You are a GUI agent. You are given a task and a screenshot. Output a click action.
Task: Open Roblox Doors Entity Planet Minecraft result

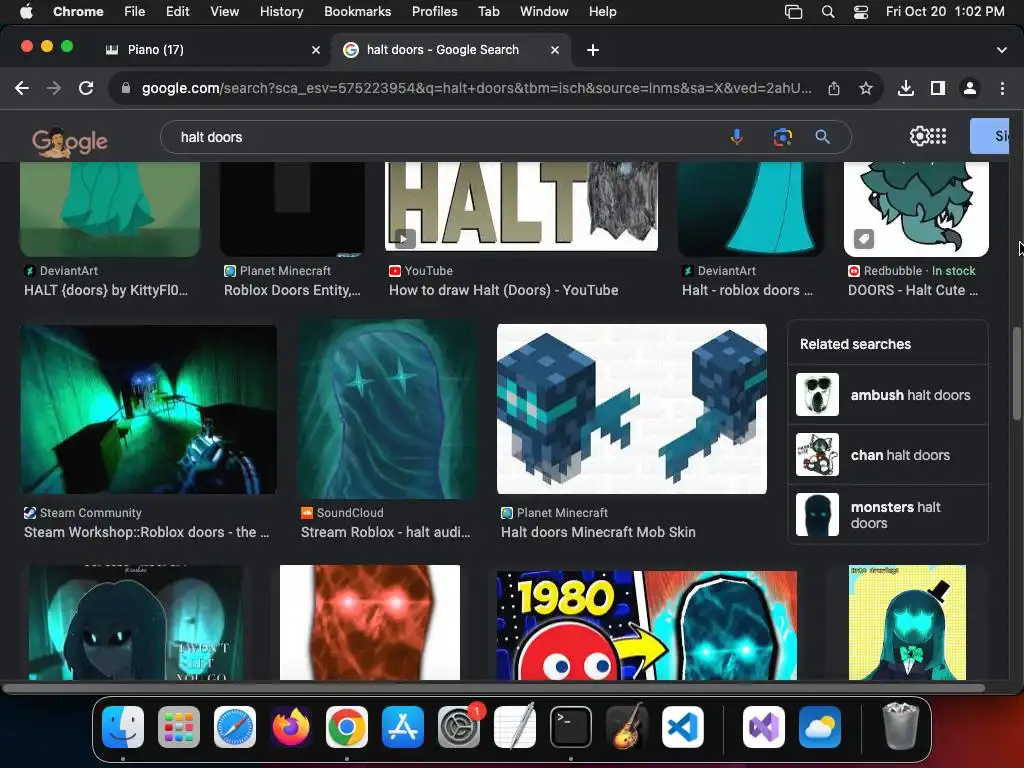point(292,290)
